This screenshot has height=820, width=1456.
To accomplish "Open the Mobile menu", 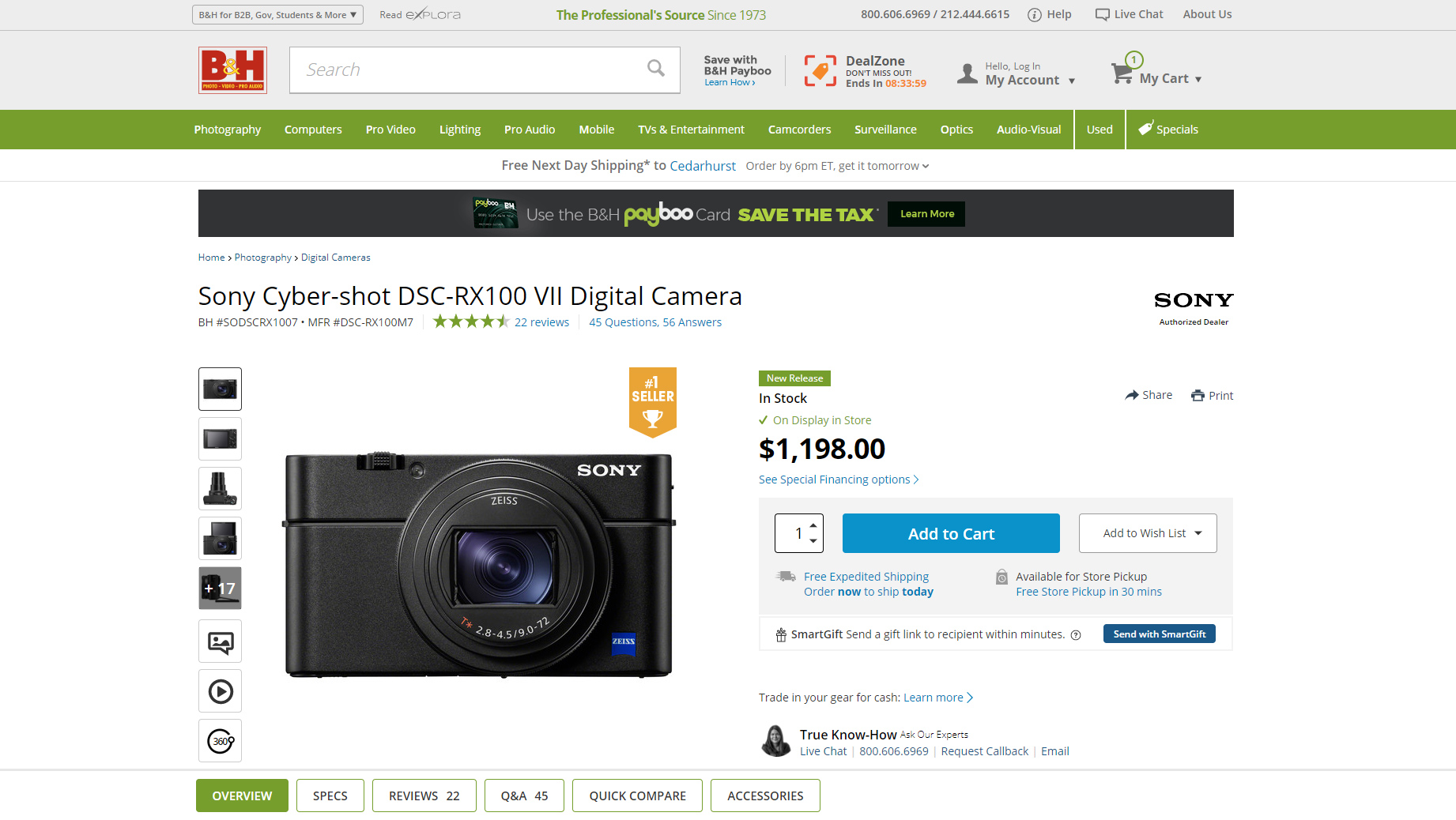I will click(597, 130).
